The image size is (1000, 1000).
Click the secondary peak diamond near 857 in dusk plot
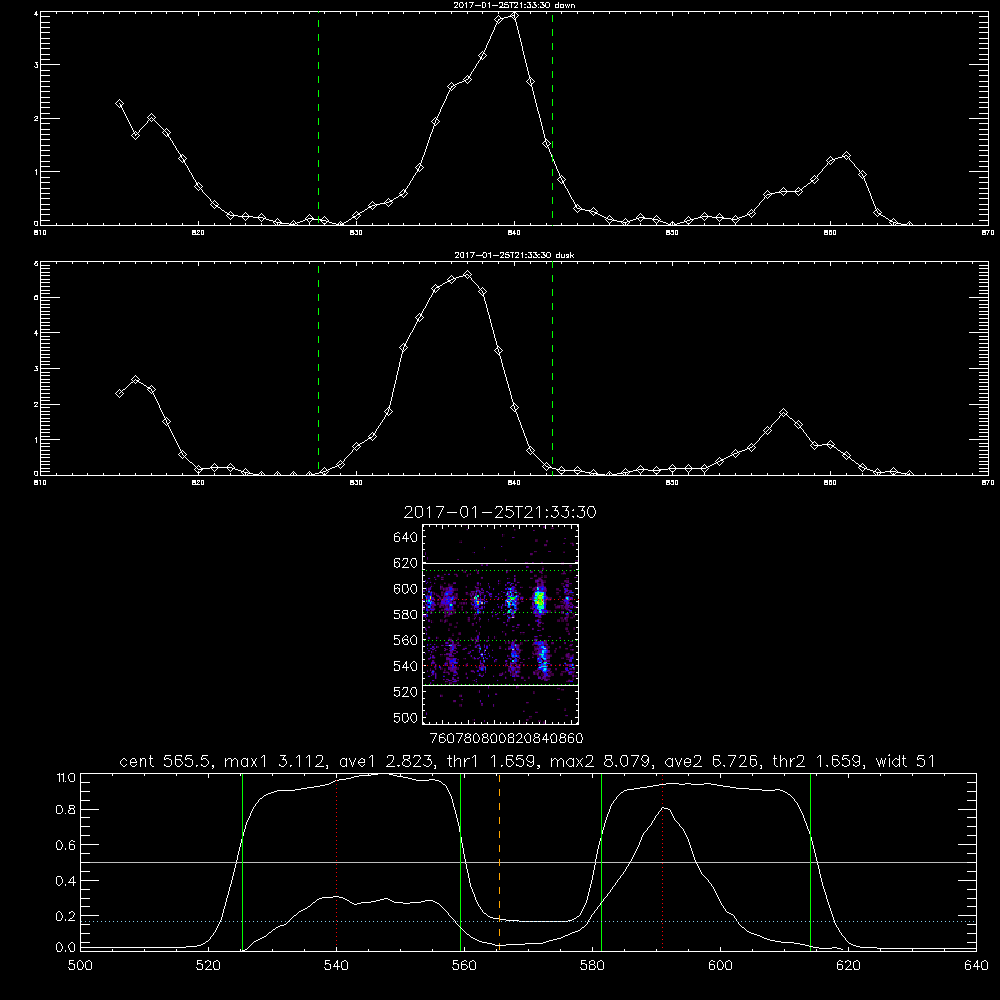click(x=784, y=413)
